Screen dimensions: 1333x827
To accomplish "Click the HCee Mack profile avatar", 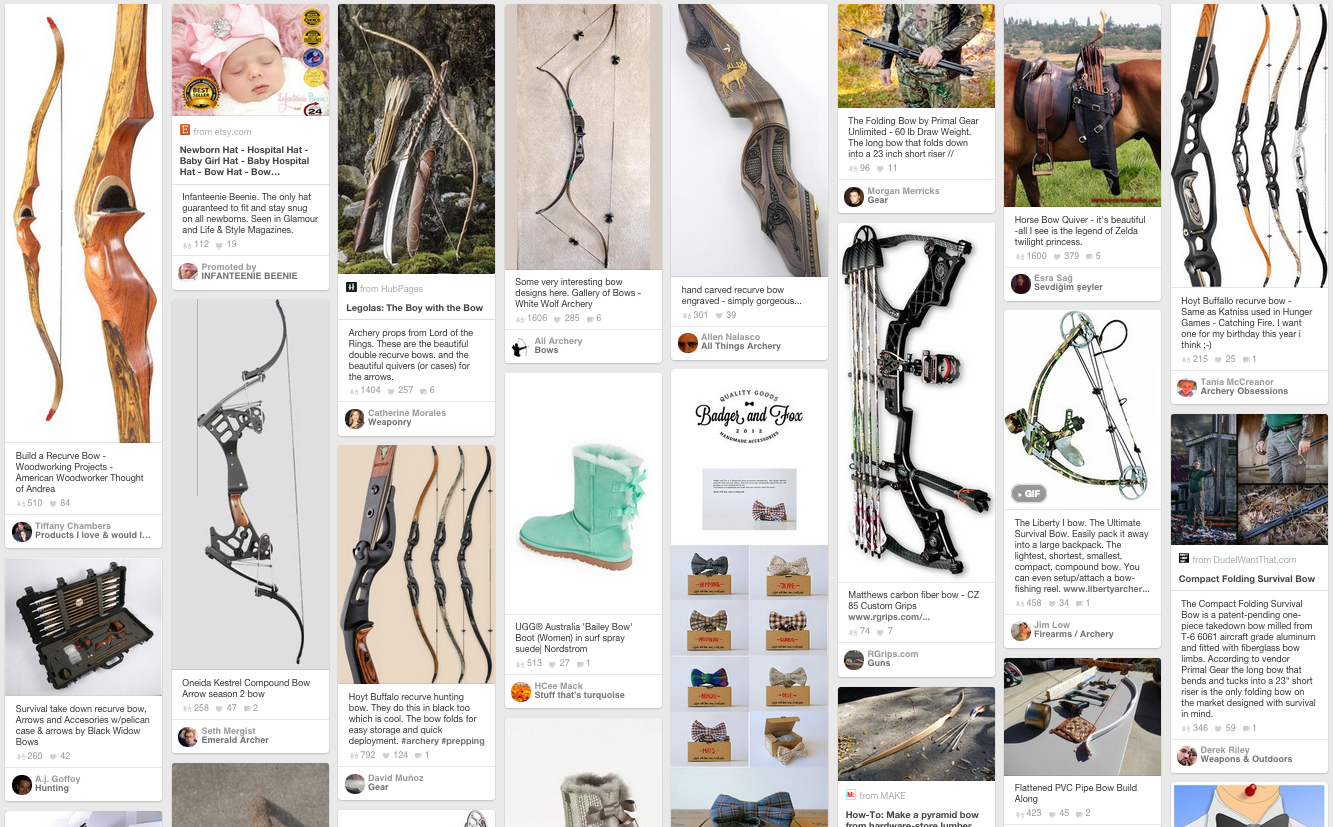I will 520,691.
